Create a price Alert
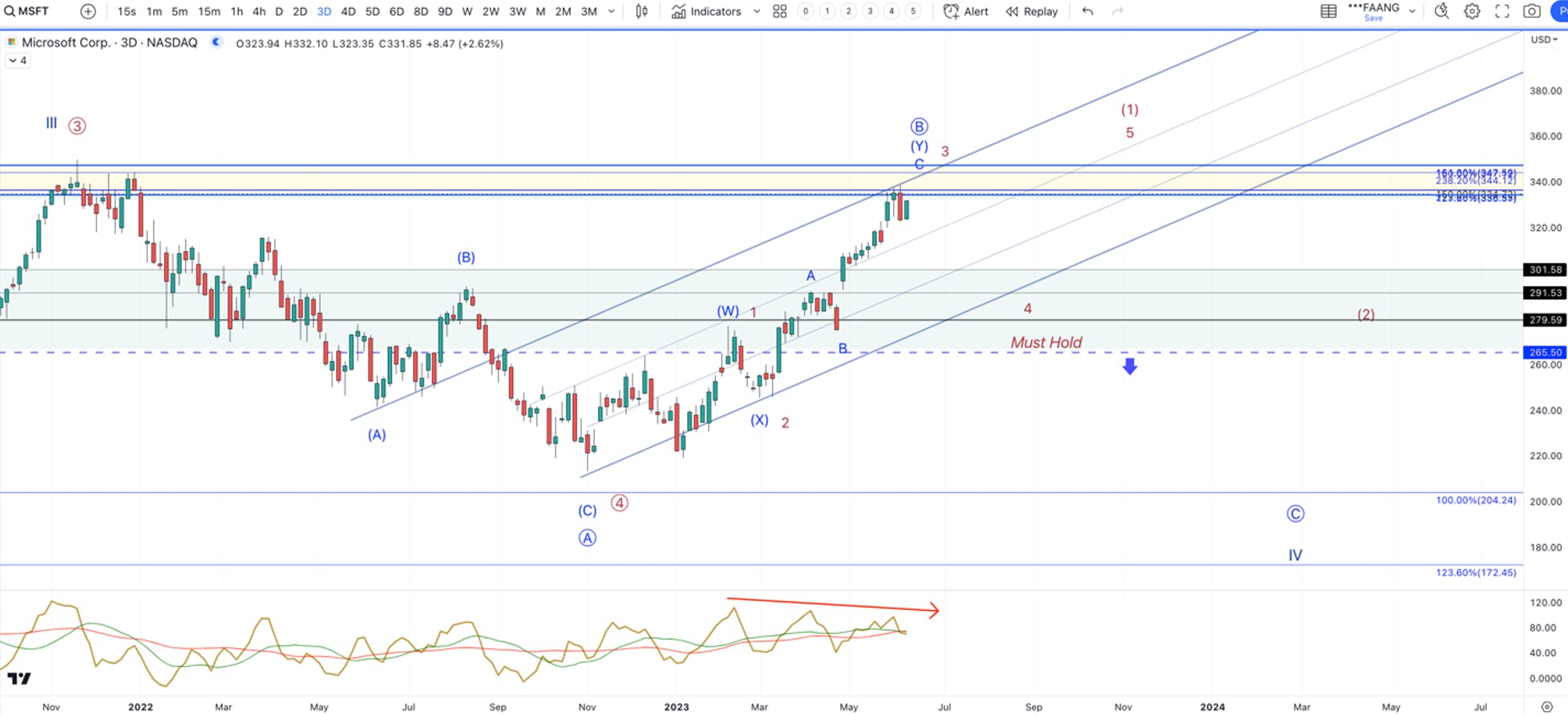 click(x=966, y=11)
